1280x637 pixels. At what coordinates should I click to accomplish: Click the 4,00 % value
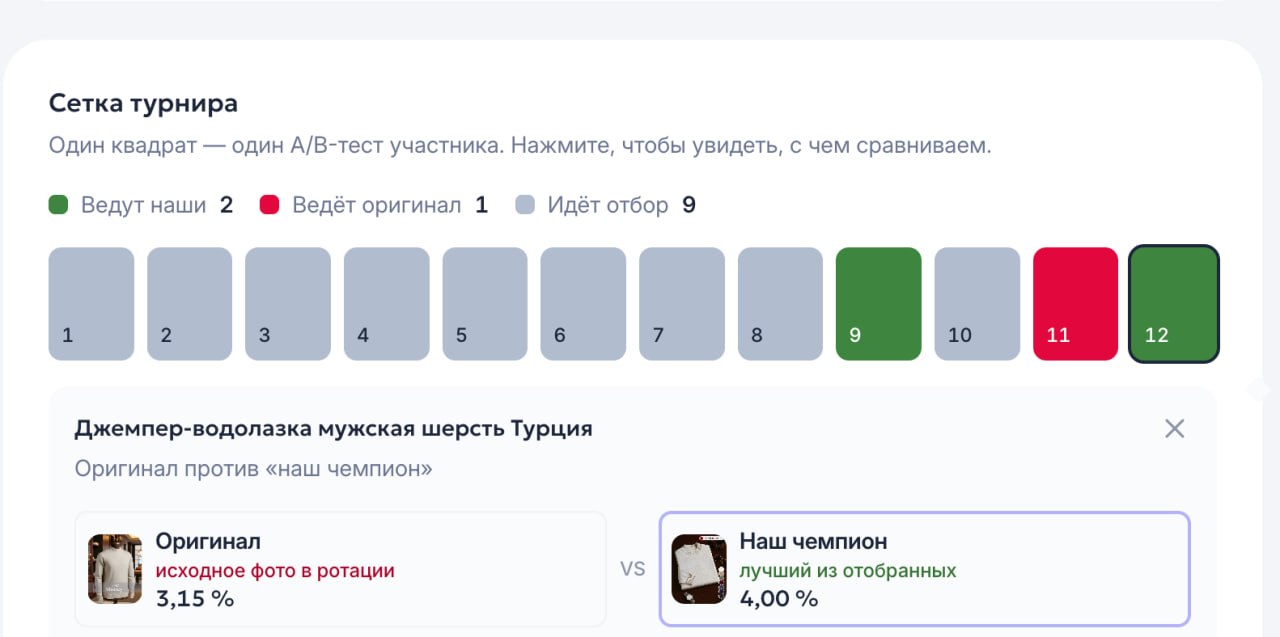[x=779, y=599]
